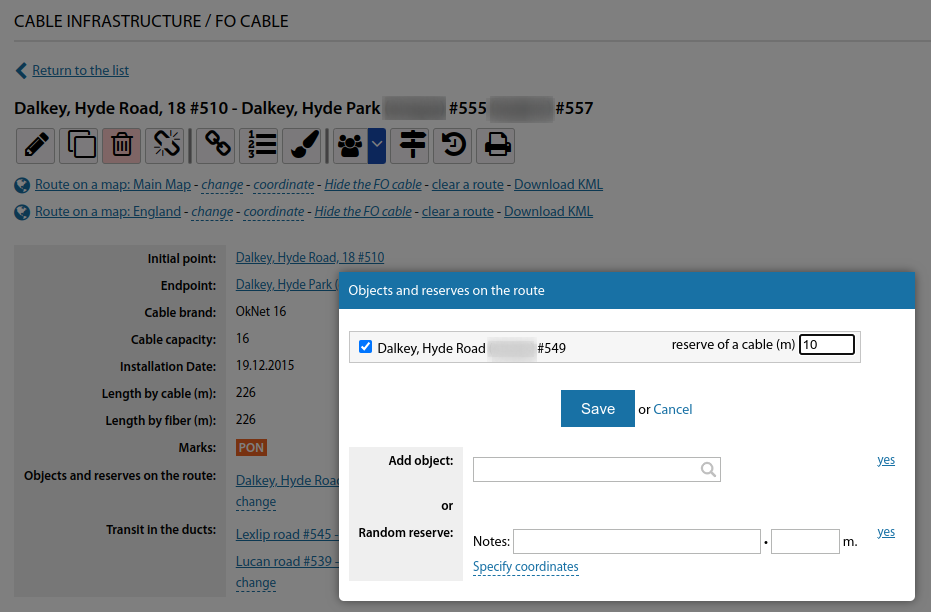Click the printer icon
931x612 pixels.
tap(496, 146)
